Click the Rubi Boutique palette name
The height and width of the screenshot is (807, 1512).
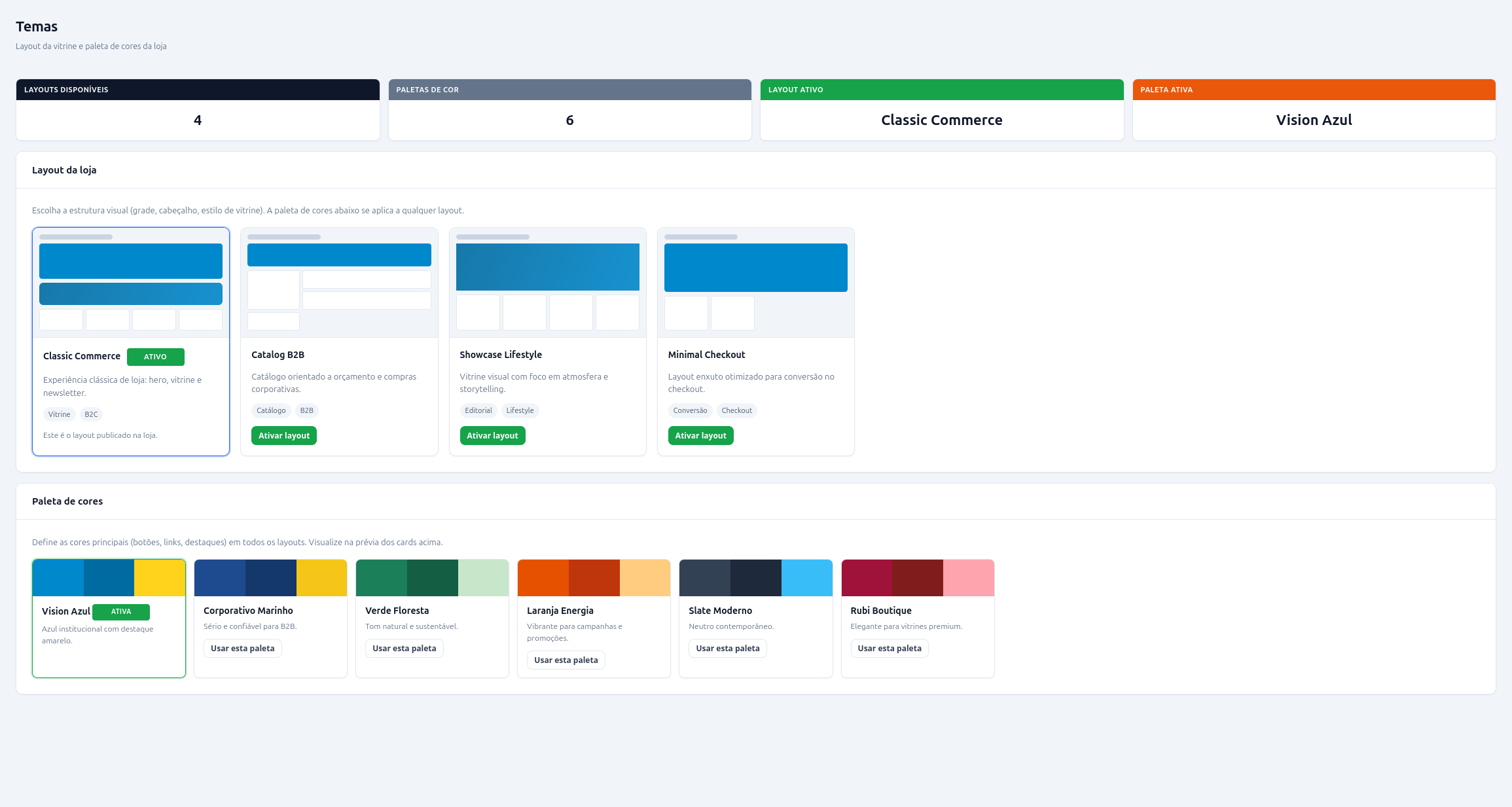[881, 611]
